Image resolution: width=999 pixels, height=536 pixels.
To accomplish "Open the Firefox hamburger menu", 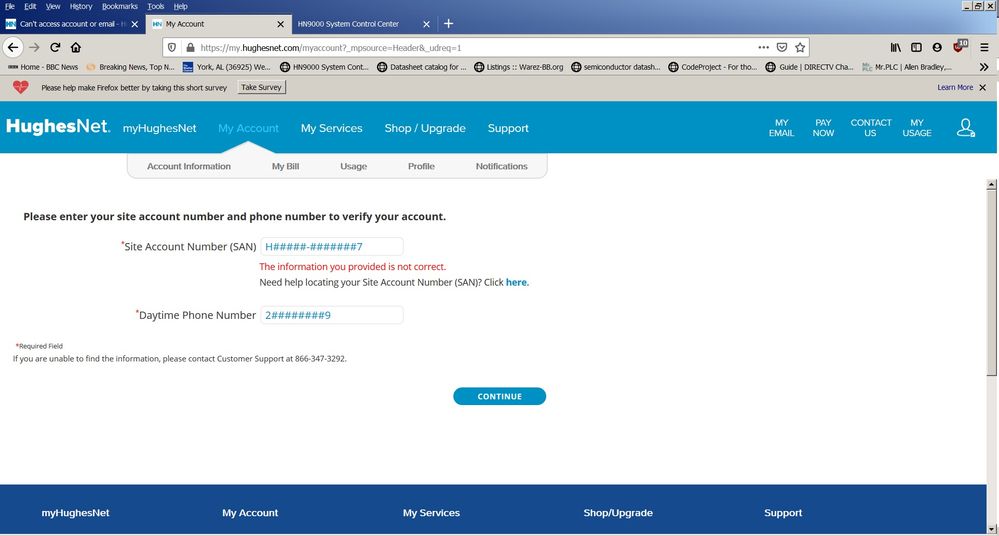I will (984, 47).
